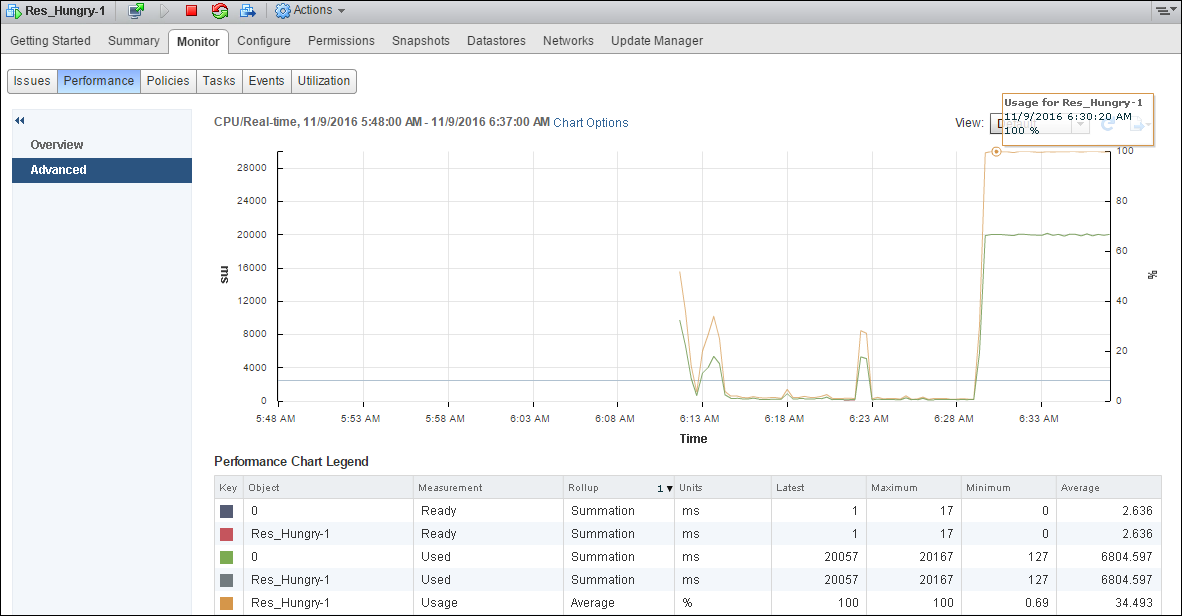
Task: Click the Units column header
Action: (x=722, y=488)
